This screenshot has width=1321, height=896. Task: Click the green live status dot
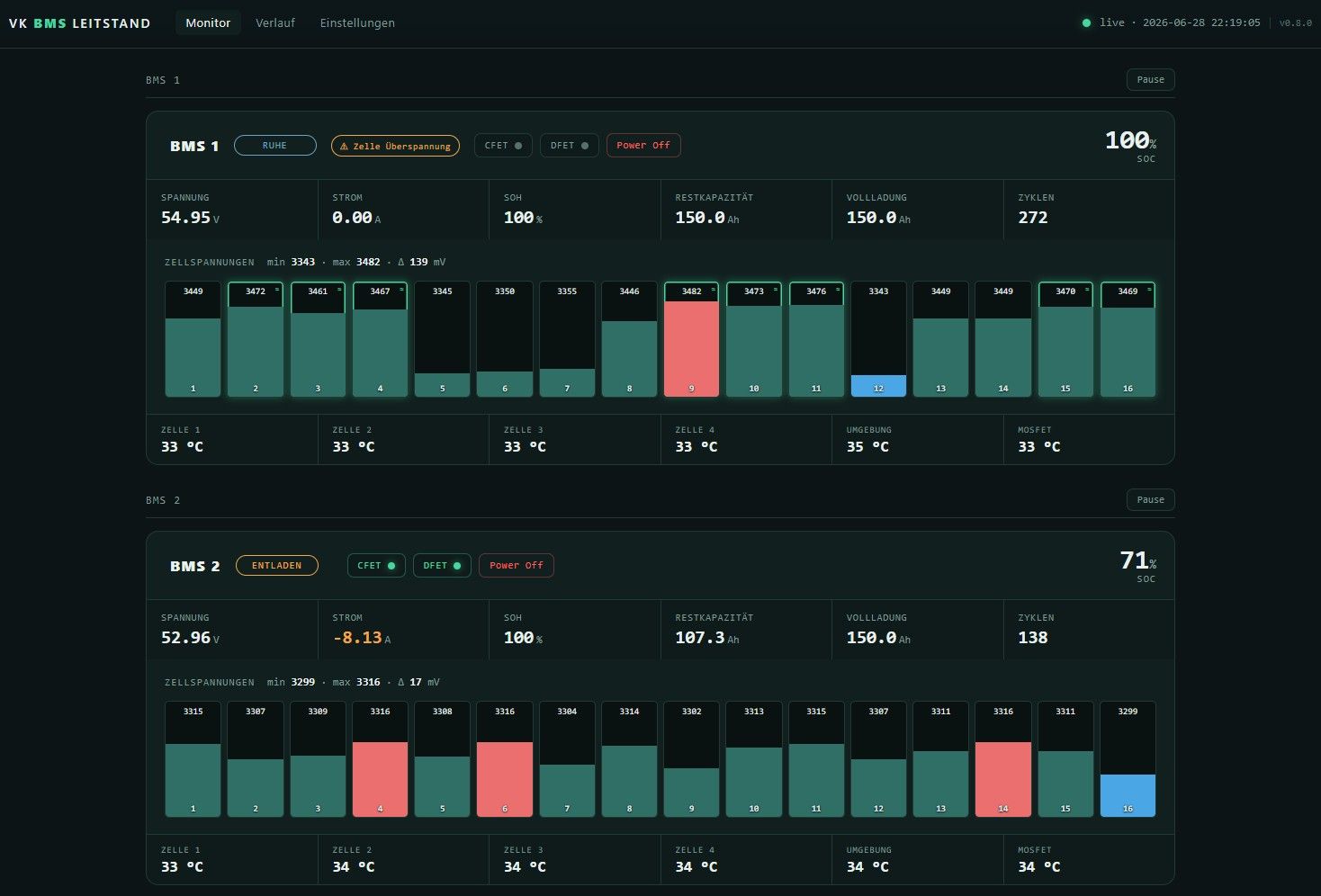(x=1086, y=22)
